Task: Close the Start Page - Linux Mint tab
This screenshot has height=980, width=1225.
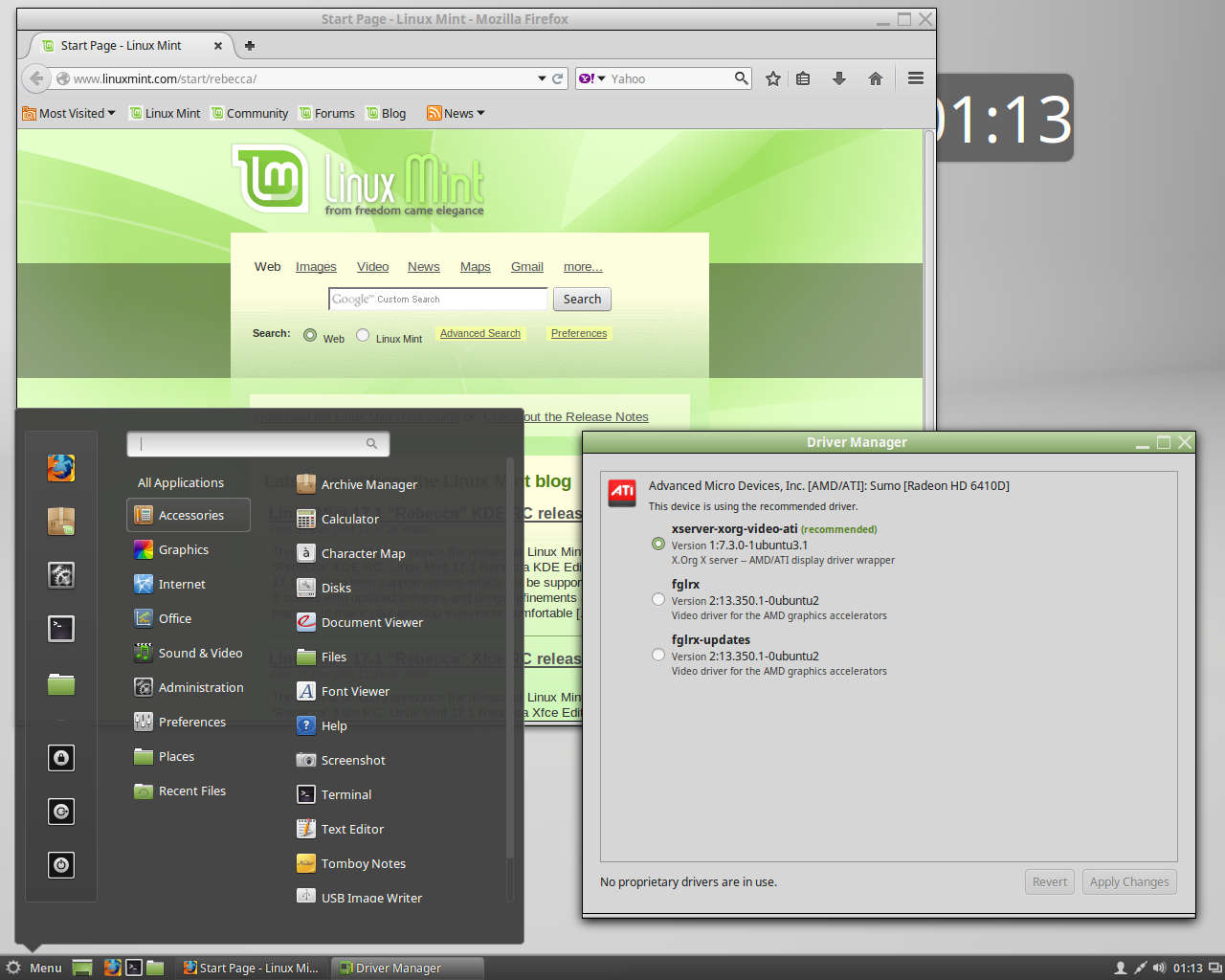Action: tap(218, 45)
